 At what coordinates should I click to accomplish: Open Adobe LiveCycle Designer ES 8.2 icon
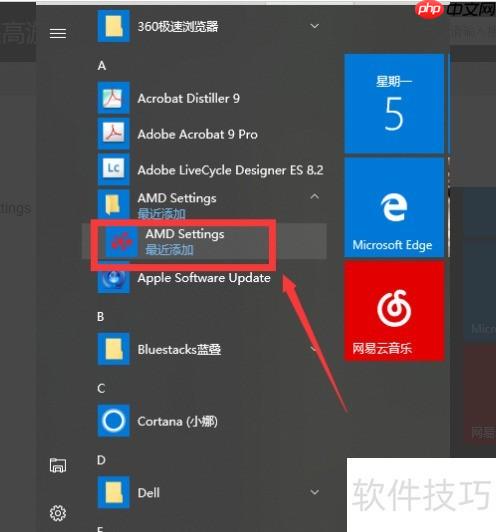(113, 169)
